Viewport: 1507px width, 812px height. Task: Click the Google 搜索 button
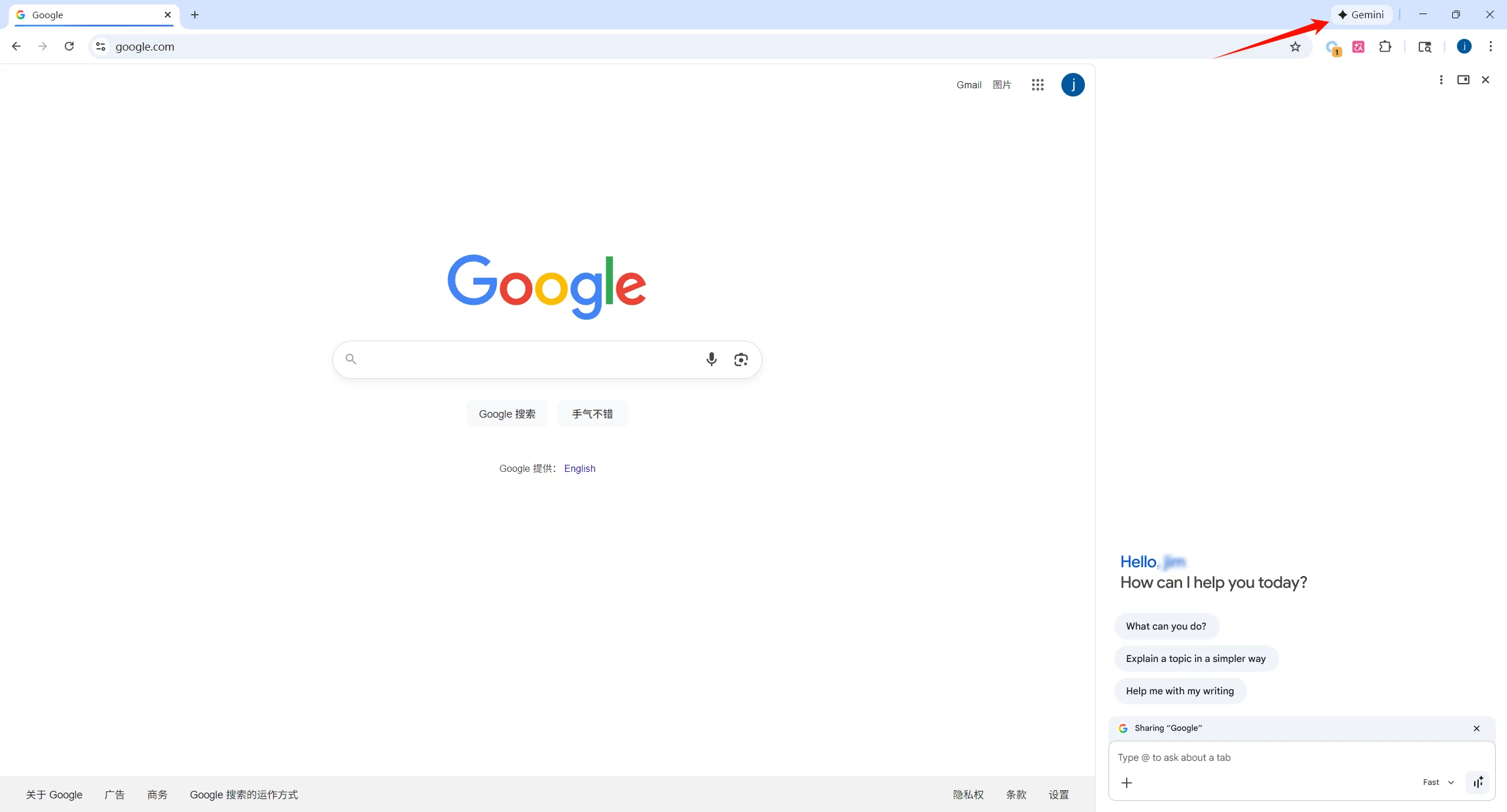[507, 414]
